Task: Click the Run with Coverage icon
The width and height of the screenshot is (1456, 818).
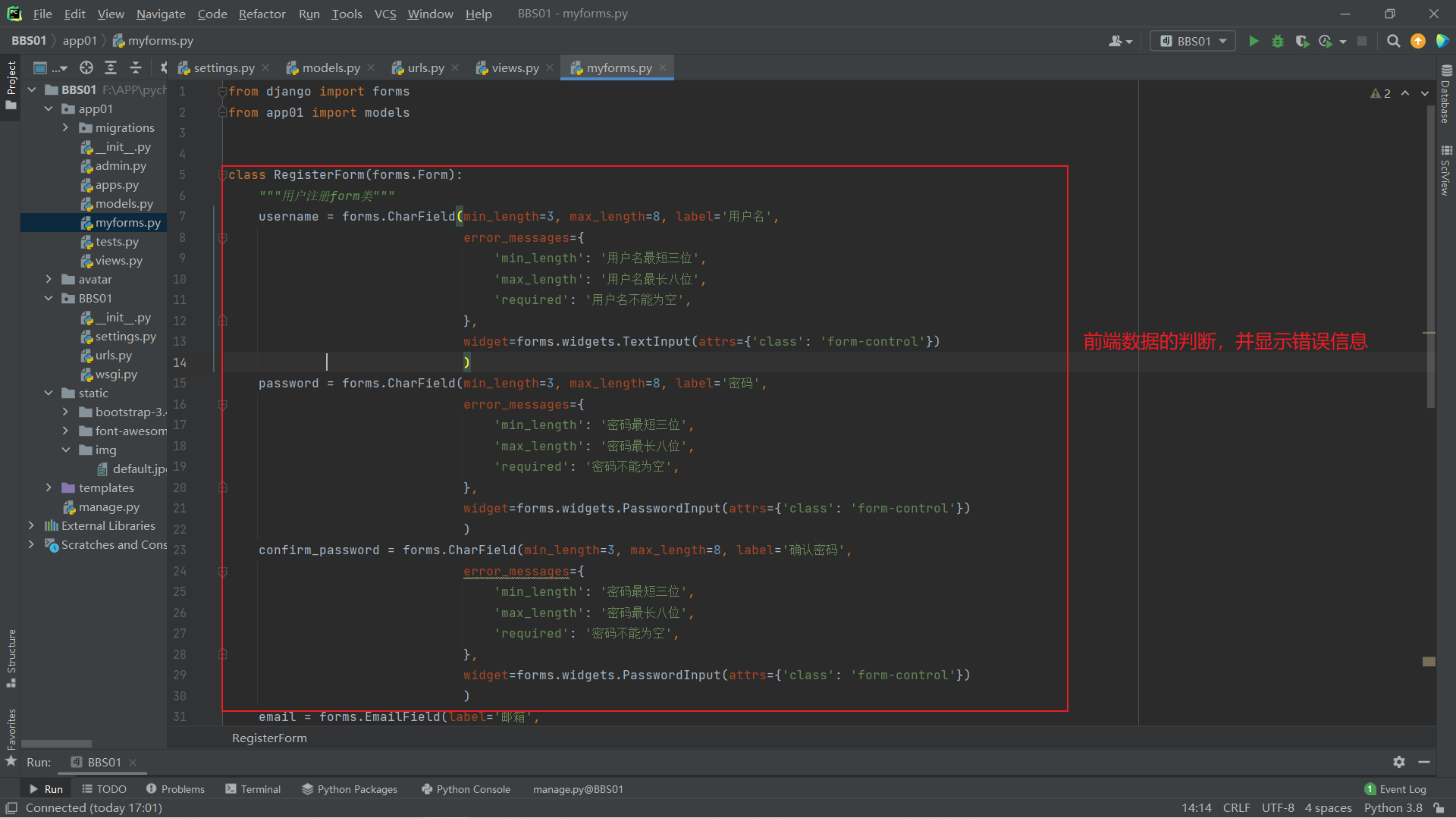Action: [1302, 41]
